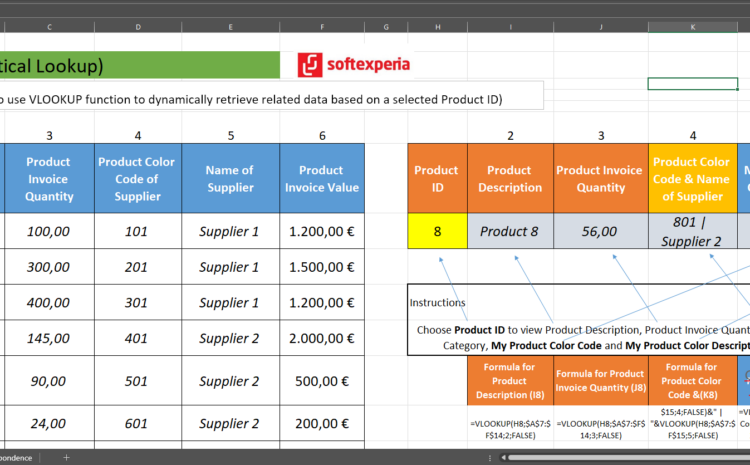The height and width of the screenshot is (465, 750).
Task: Select 'Supplier 2' in the 401 row
Action: [231, 338]
